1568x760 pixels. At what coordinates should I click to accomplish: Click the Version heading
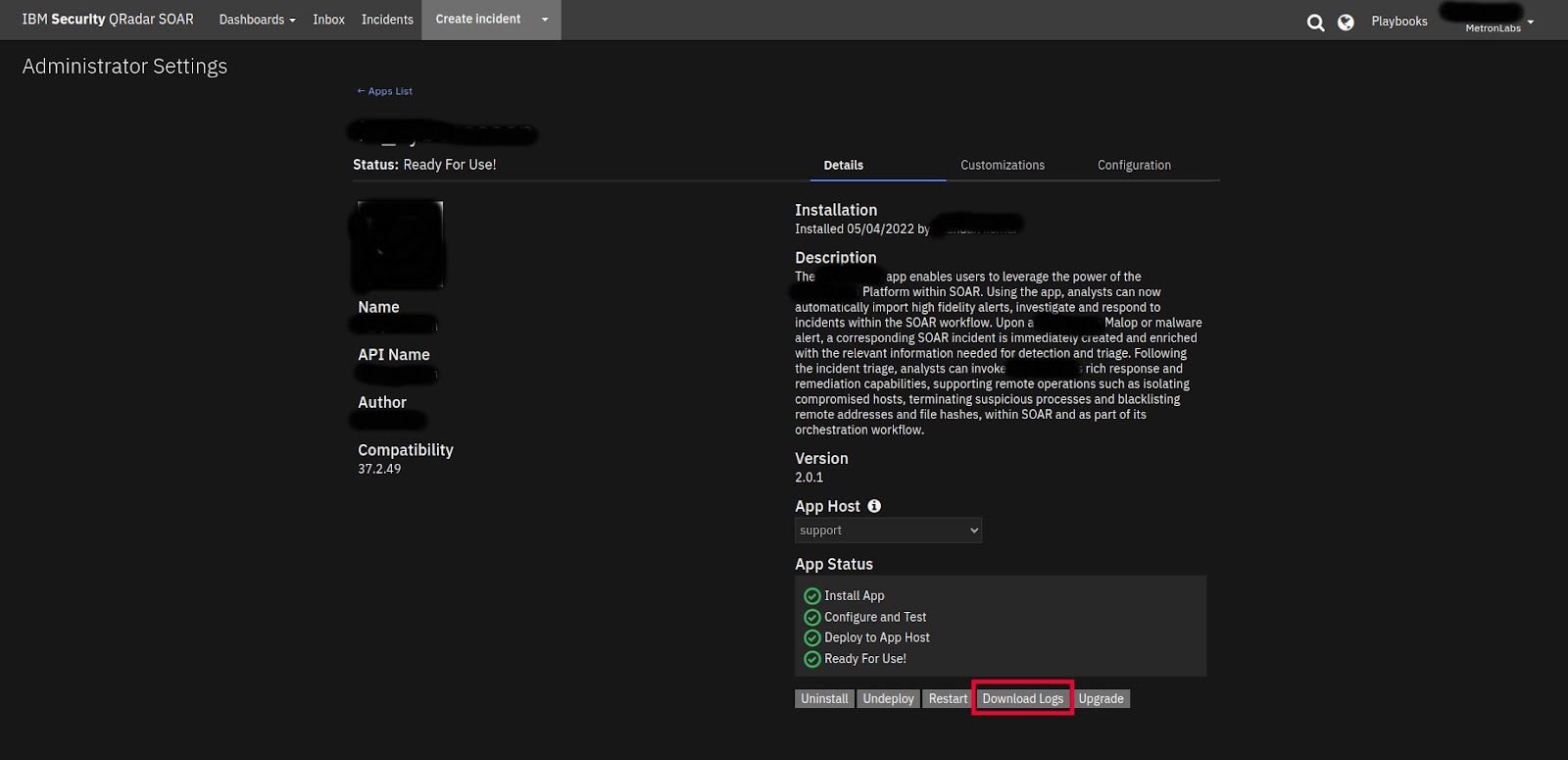821,458
